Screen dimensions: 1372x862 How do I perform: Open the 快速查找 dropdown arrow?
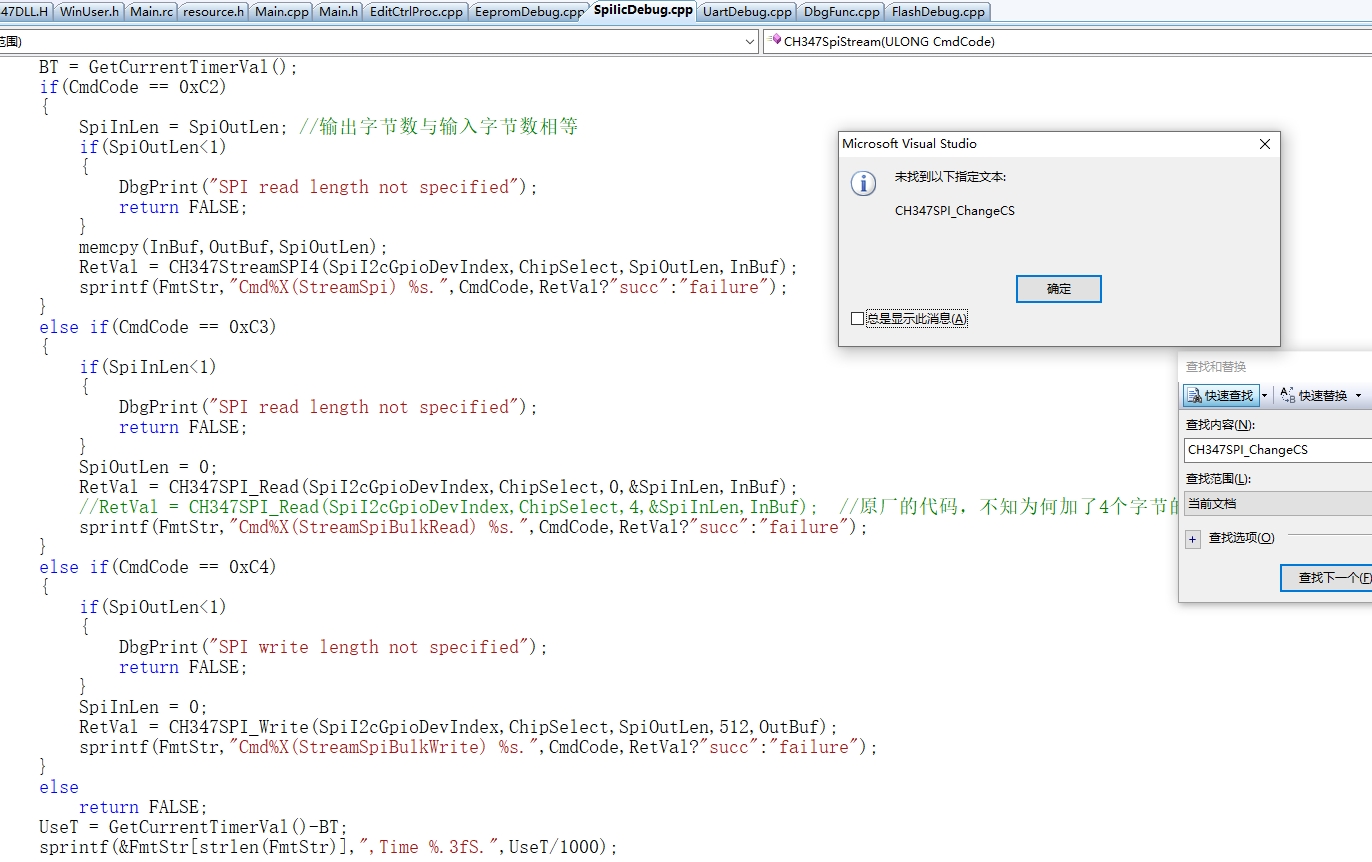(1264, 396)
